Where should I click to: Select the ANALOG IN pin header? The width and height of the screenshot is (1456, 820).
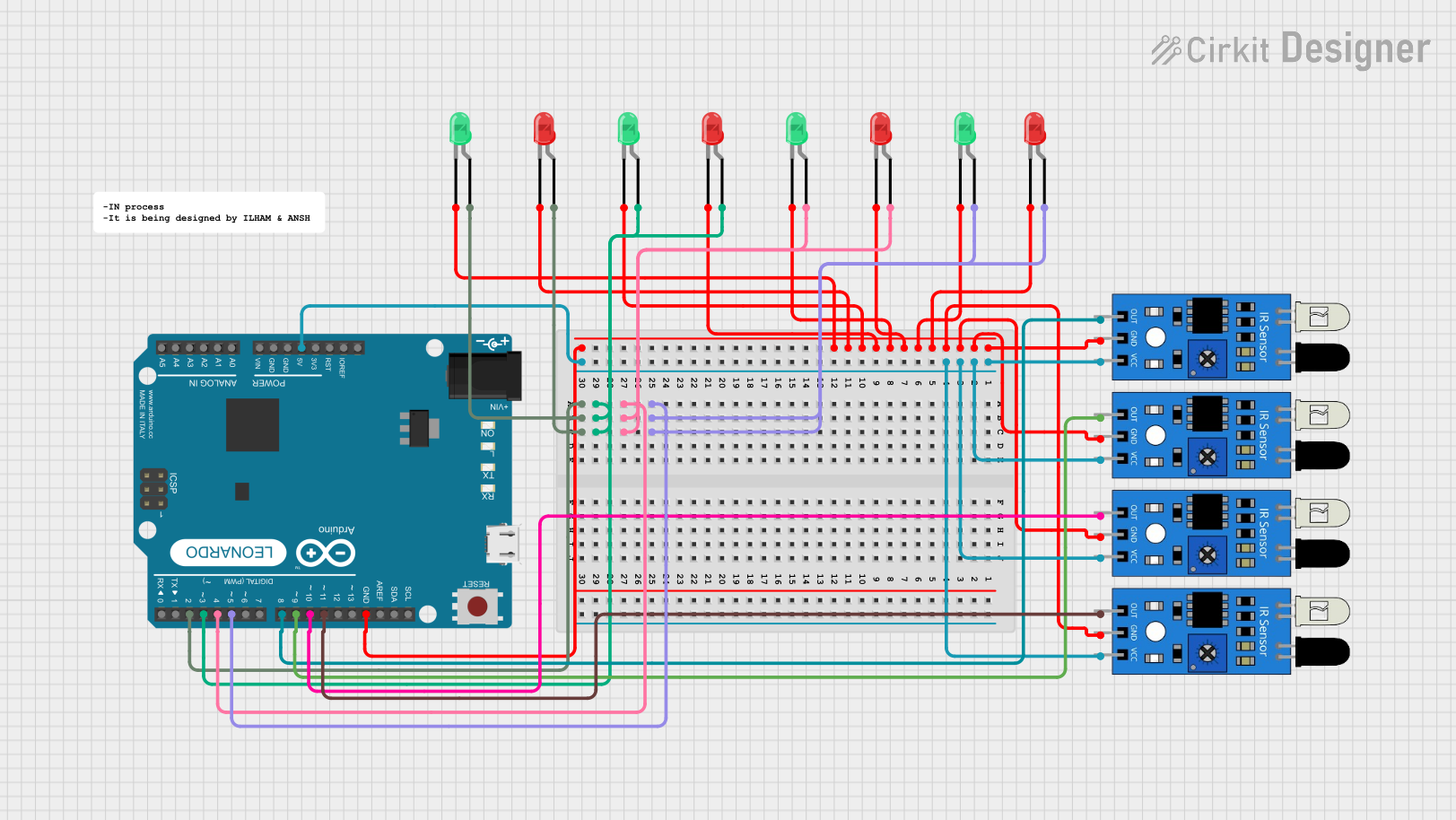click(197, 347)
